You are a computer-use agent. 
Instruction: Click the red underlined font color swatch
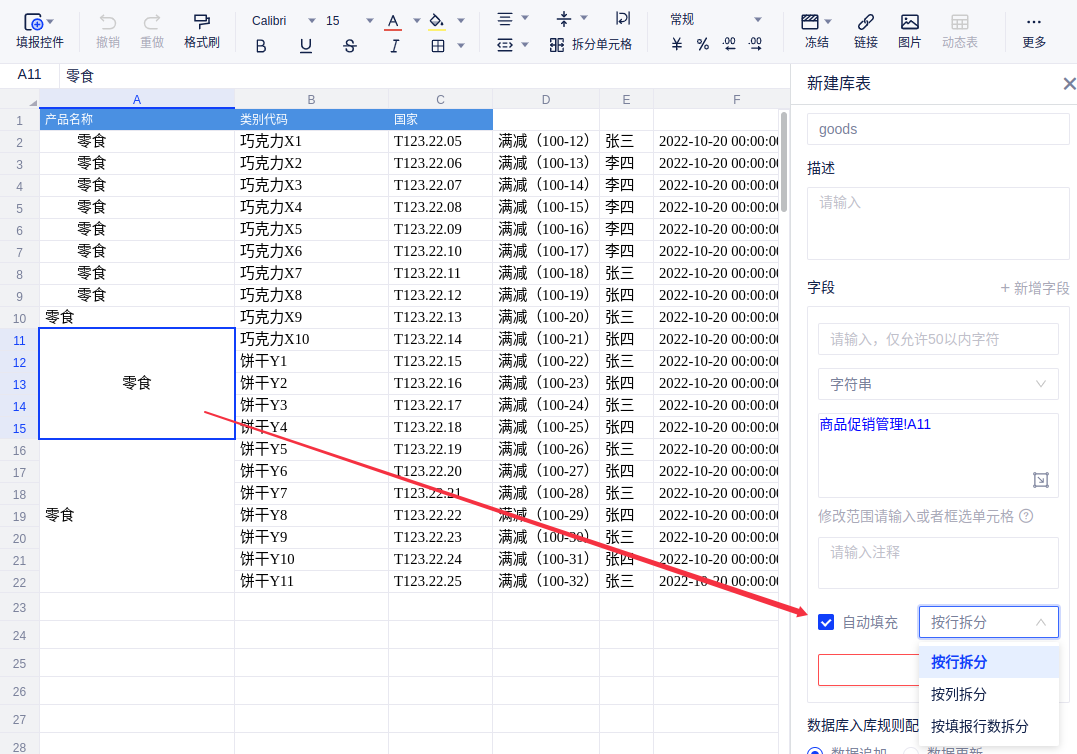pyautogui.click(x=393, y=21)
